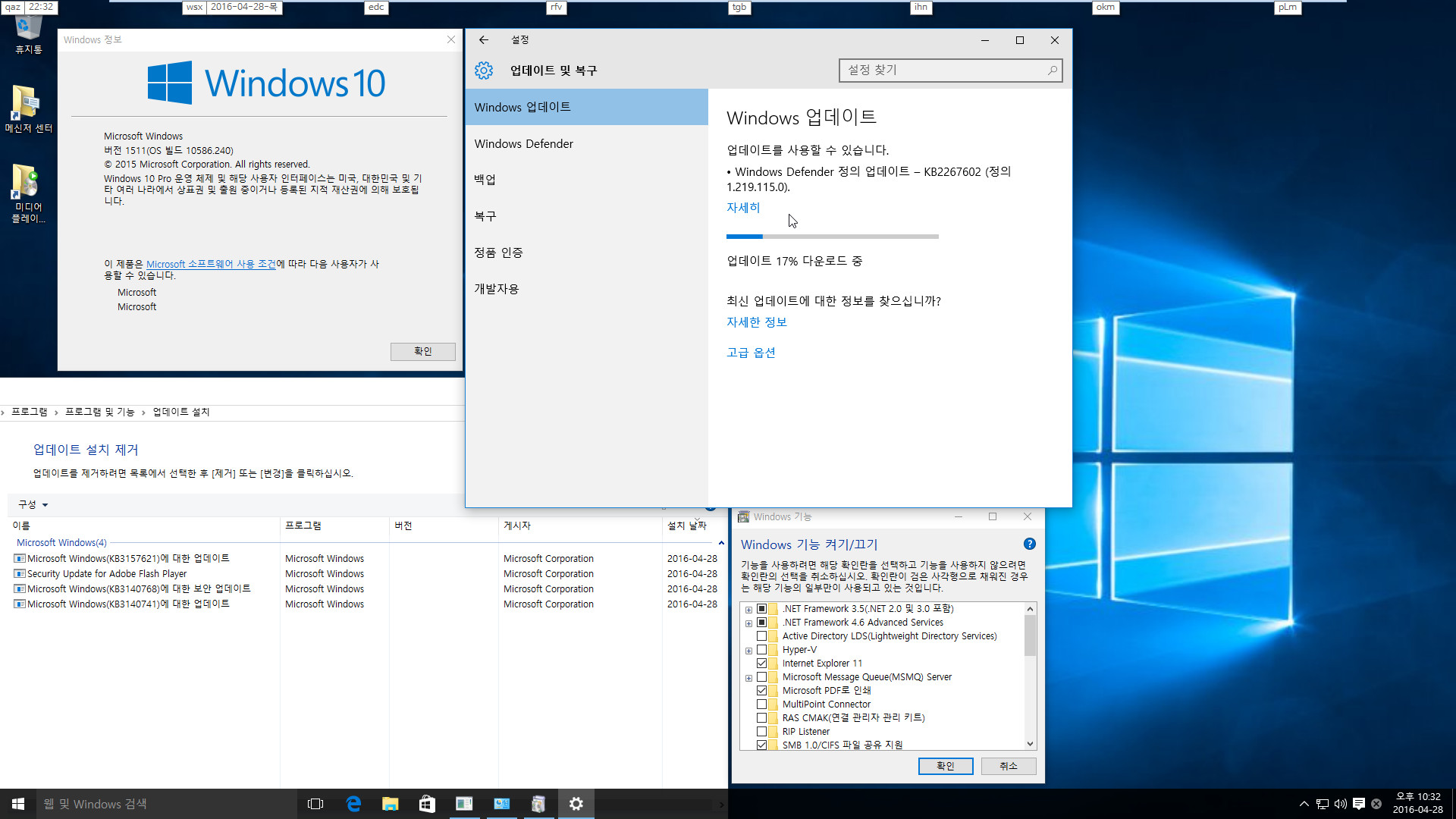Select 백업 in the Settings sidebar
Image resolution: width=1456 pixels, height=819 pixels.
[x=587, y=180]
